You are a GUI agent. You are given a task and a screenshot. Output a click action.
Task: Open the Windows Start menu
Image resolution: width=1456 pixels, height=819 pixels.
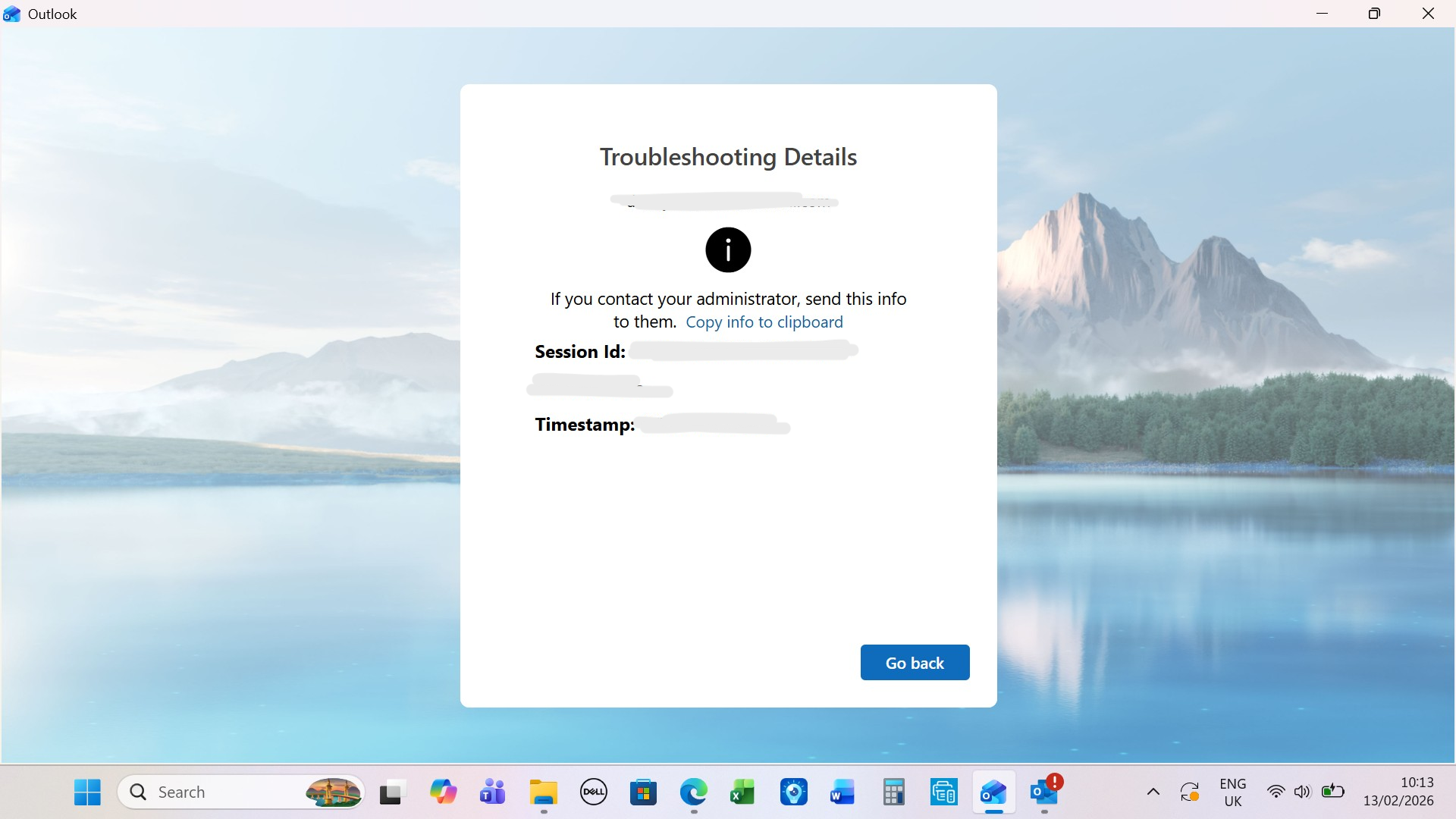[x=87, y=792]
